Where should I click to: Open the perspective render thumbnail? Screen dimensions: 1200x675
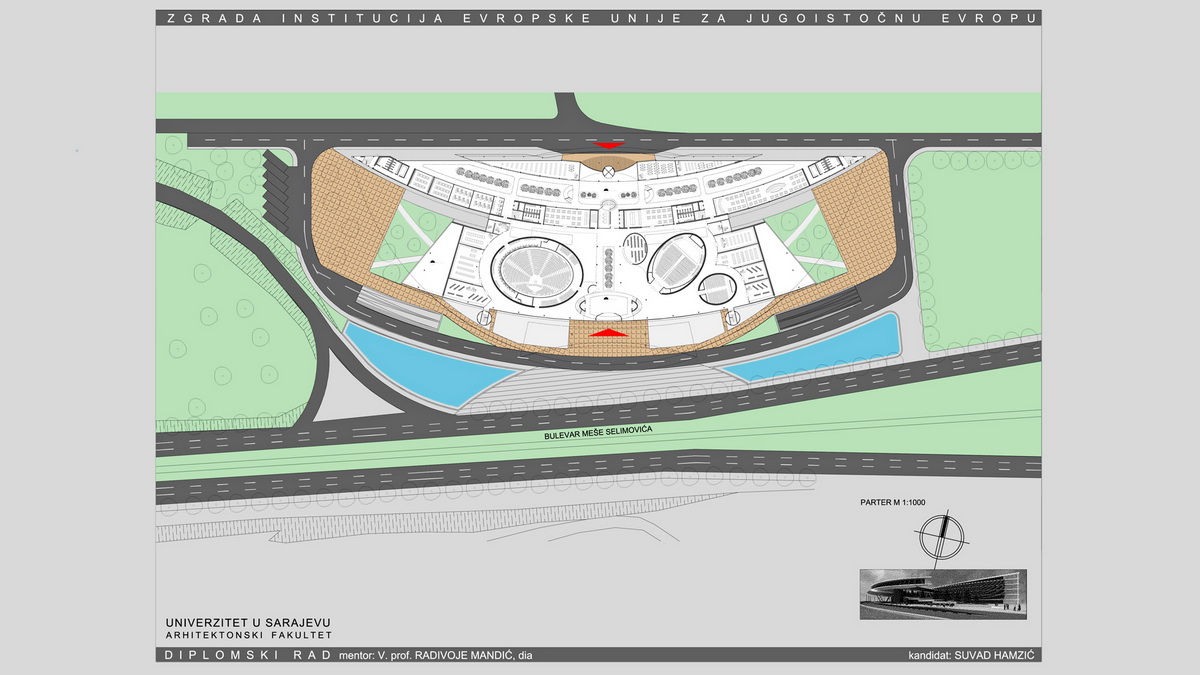pyautogui.click(x=942, y=592)
